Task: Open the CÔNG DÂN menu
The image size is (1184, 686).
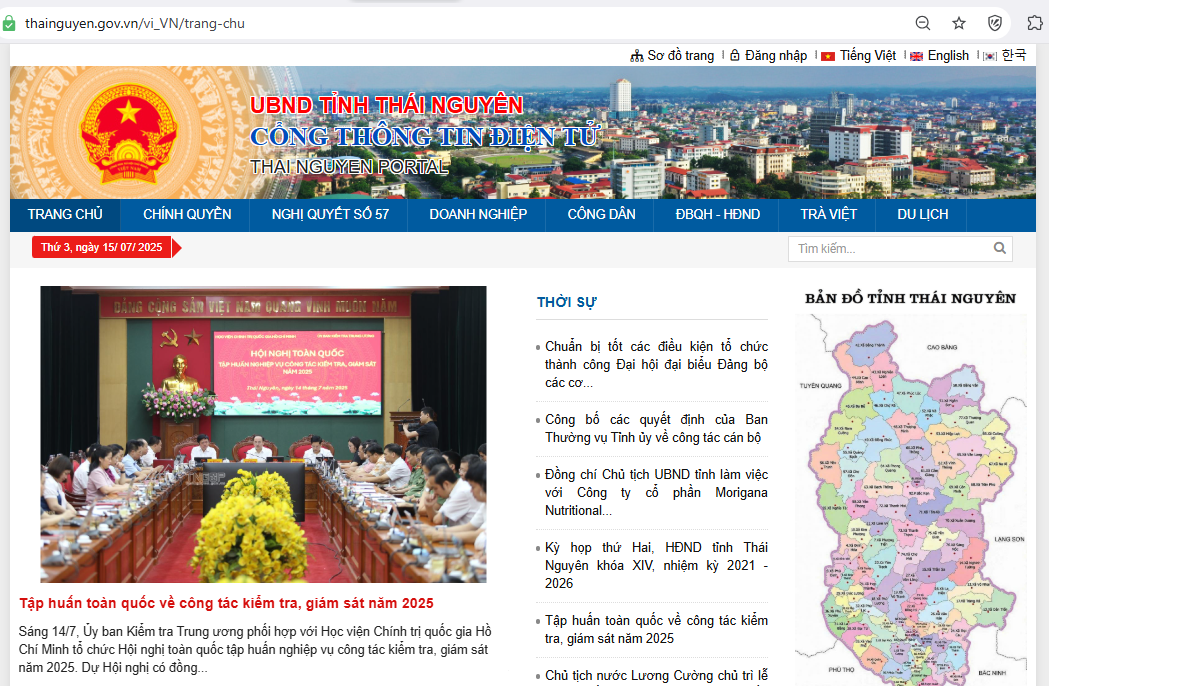Action: (x=601, y=215)
